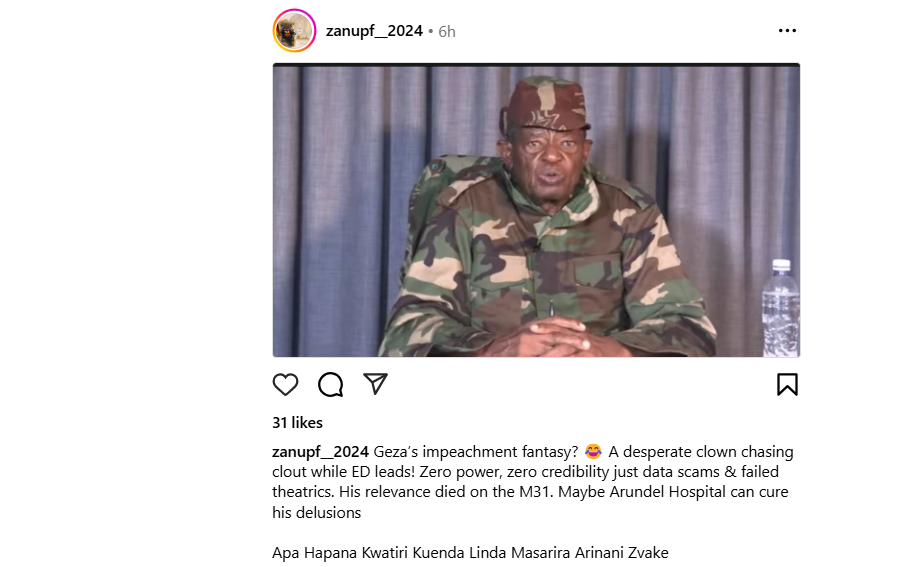Click the caption phrase His relevance died on the M31
Screen dimensions: 924x567
[446, 492]
